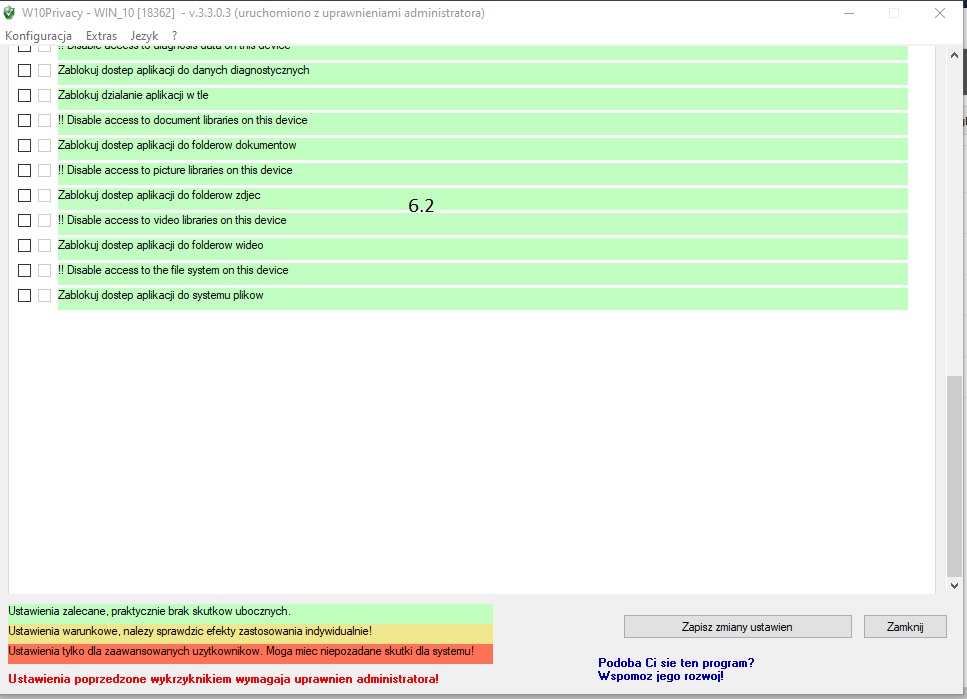
Task: Tick dark-bordered checkbox for 'Zablokuj dostep aplikacji do systemu plikow'
Action: coord(25,296)
